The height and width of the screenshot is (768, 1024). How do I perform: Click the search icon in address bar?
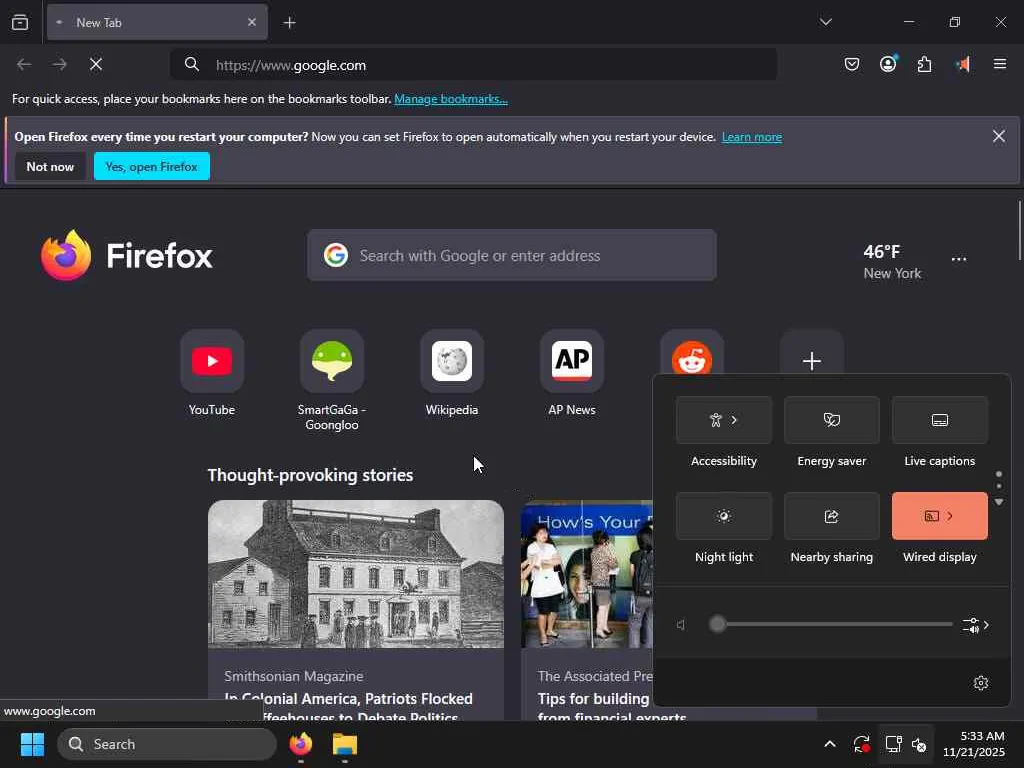191,64
